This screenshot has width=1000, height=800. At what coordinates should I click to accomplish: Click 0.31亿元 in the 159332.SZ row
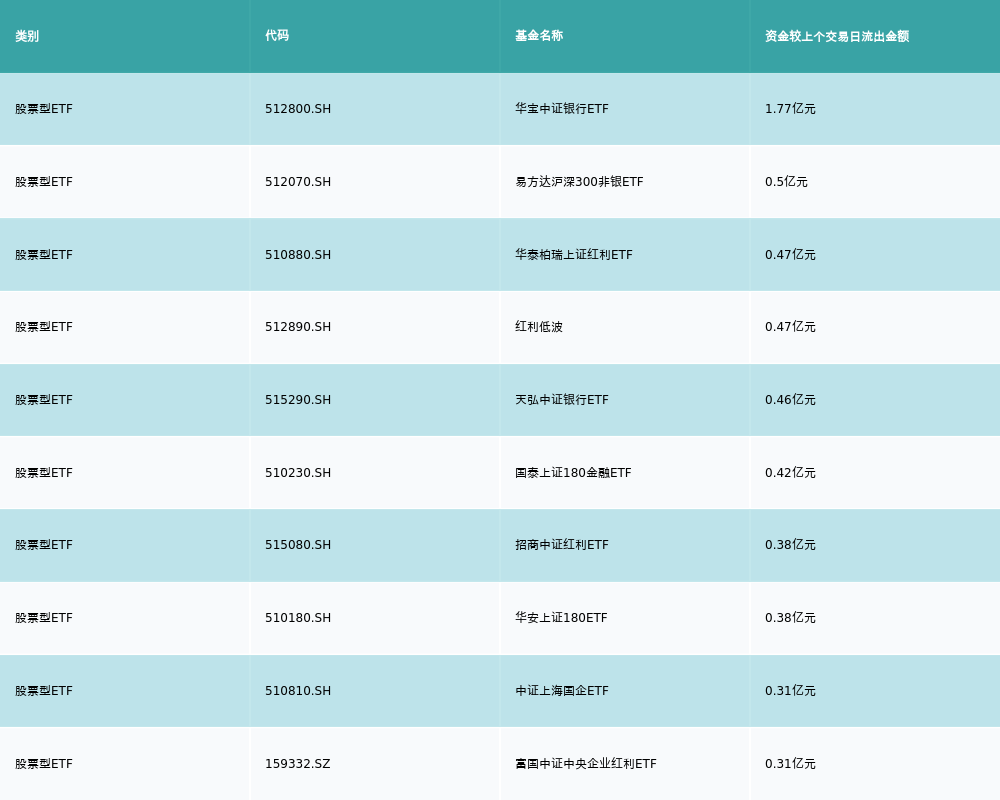pyautogui.click(x=790, y=764)
